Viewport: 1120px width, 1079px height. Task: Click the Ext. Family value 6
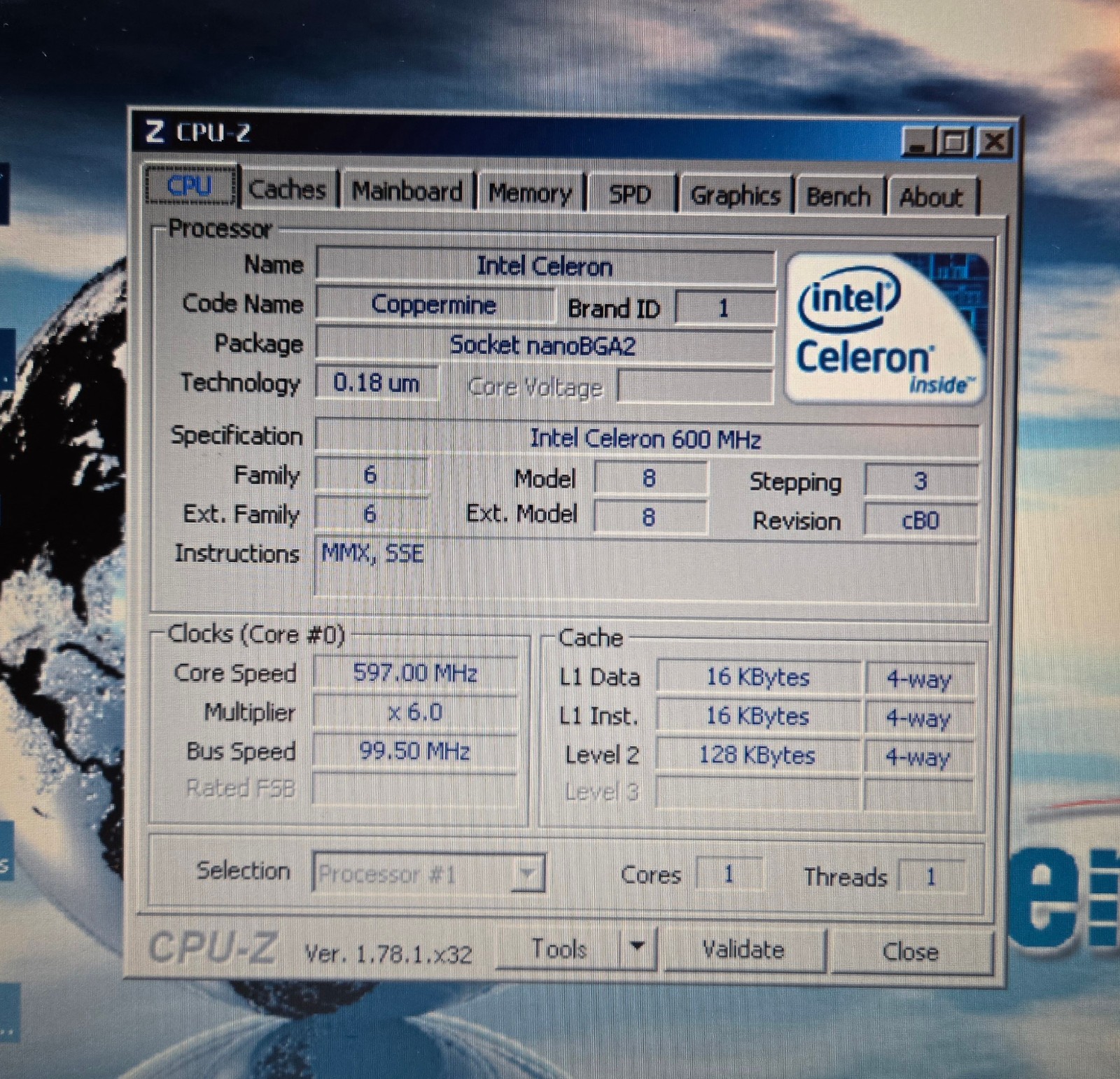(371, 514)
